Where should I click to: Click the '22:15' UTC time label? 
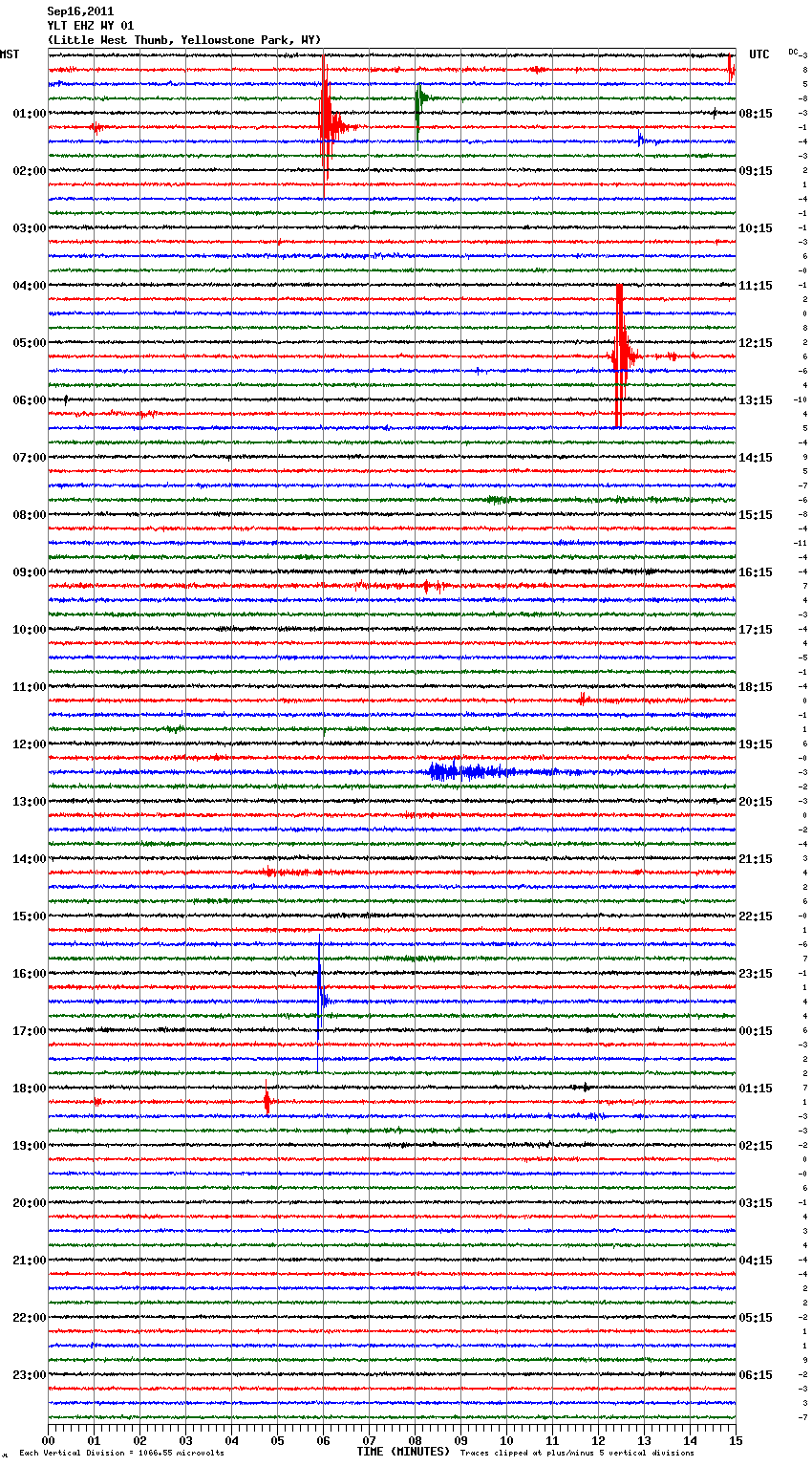tap(756, 916)
